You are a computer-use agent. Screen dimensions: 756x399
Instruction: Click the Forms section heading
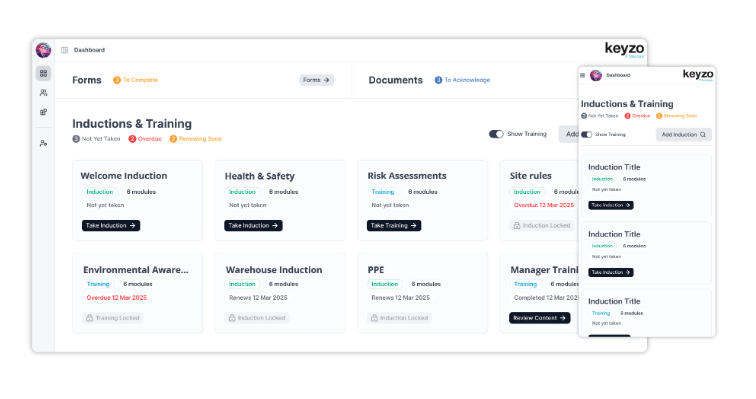coord(87,80)
